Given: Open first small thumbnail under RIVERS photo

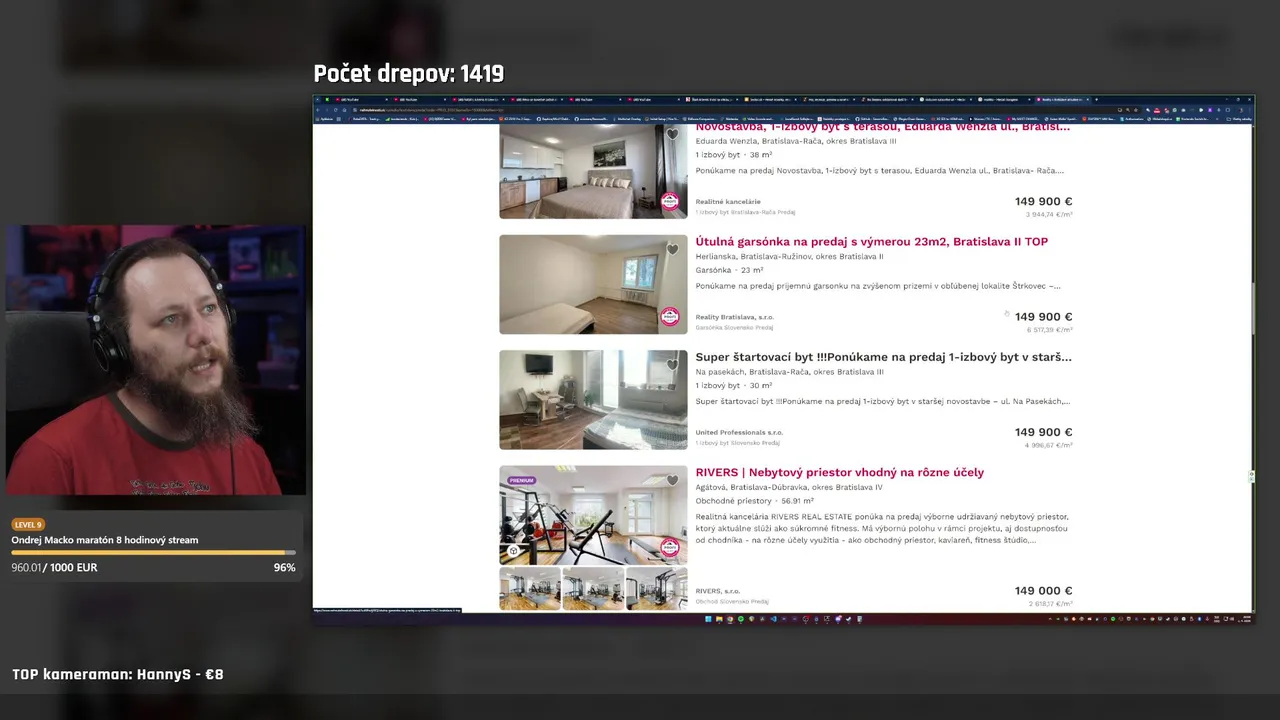Looking at the screenshot, I should point(530,589).
